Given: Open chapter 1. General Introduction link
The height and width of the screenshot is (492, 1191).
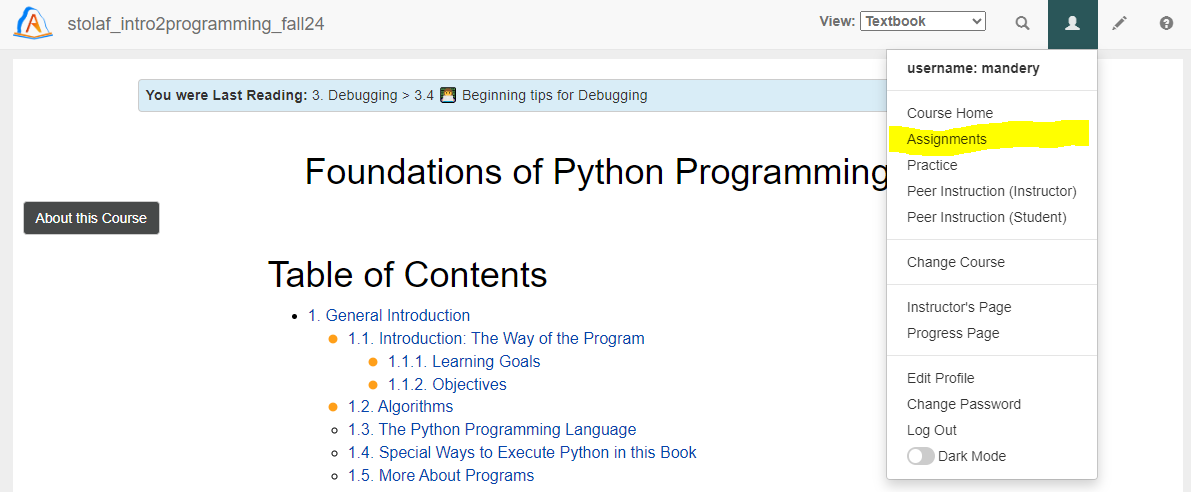Looking at the screenshot, I should coord(389,315).
